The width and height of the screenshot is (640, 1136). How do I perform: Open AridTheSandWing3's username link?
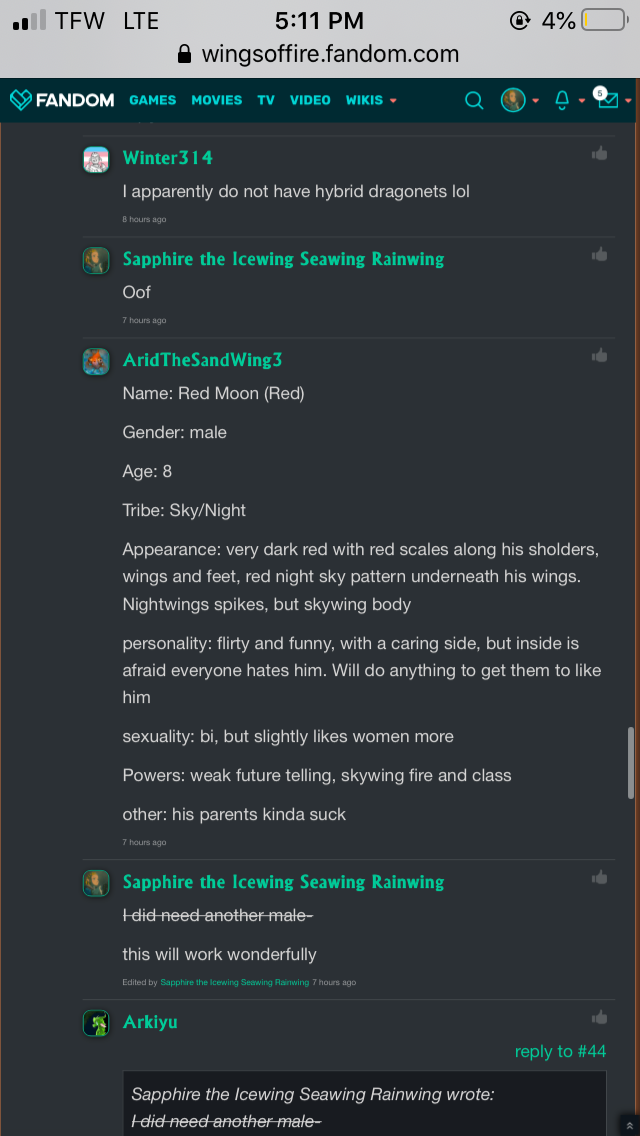tap(202, 360)
